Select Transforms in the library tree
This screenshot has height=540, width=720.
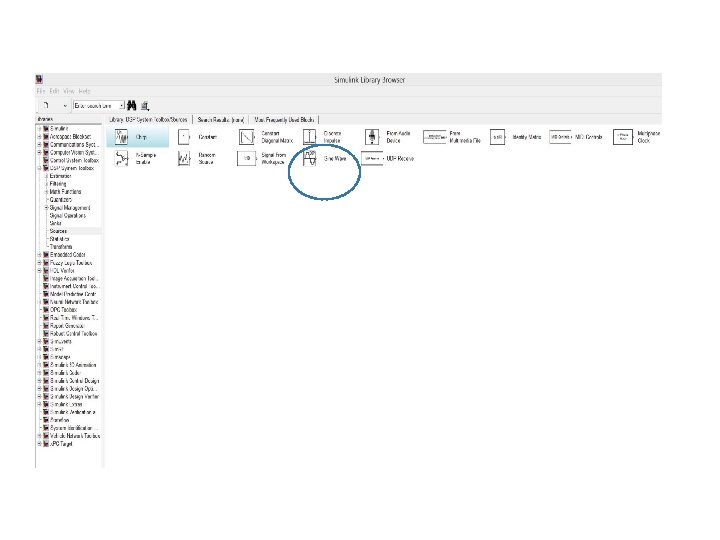[61, 247]
